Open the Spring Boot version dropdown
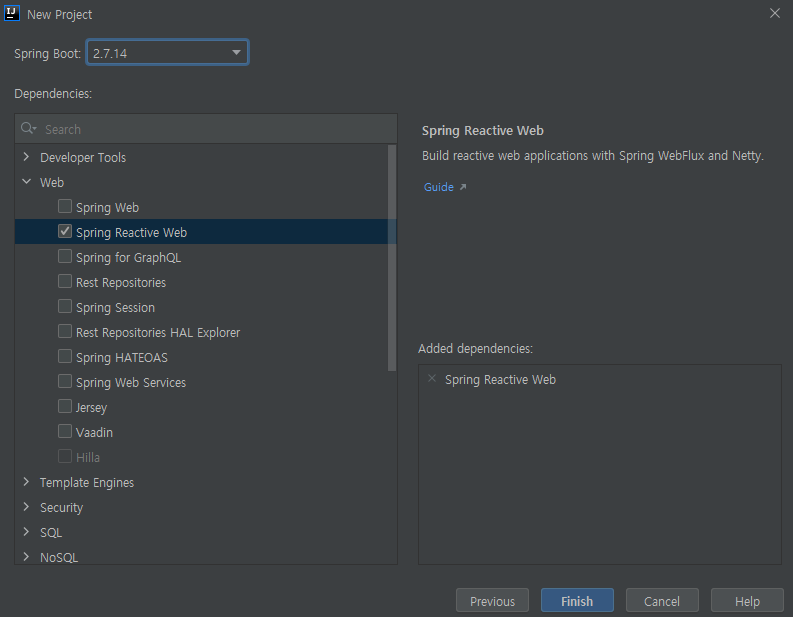This screenshot has height=617, width=793. coord(167,53)
